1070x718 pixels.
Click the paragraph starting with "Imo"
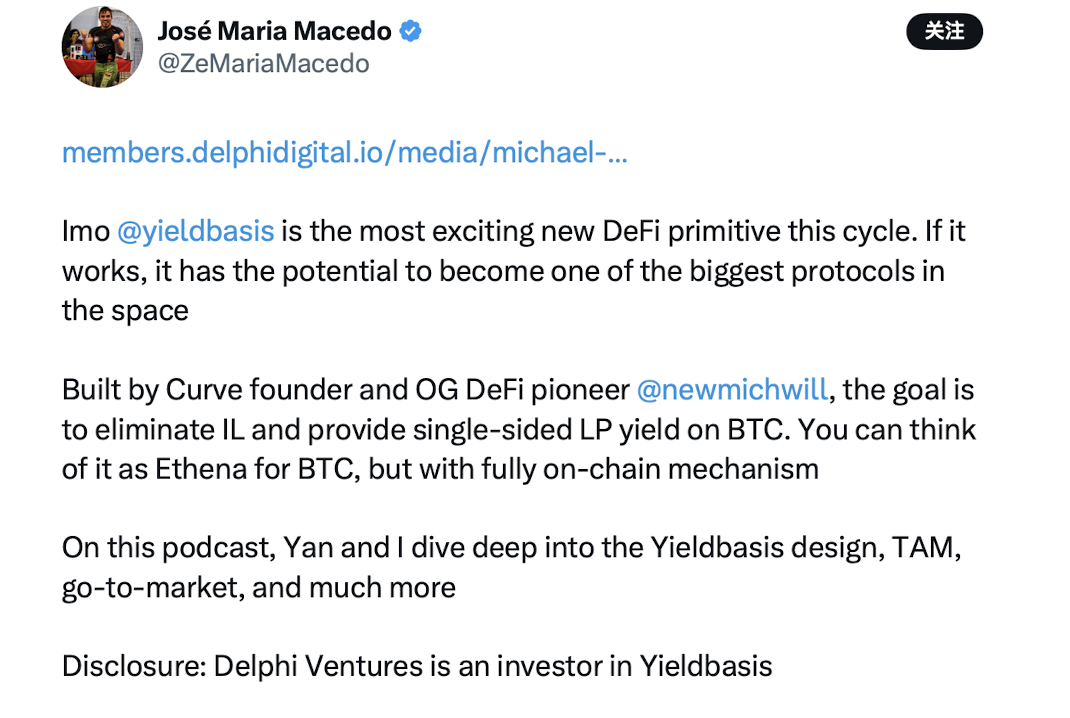(500, 270)
